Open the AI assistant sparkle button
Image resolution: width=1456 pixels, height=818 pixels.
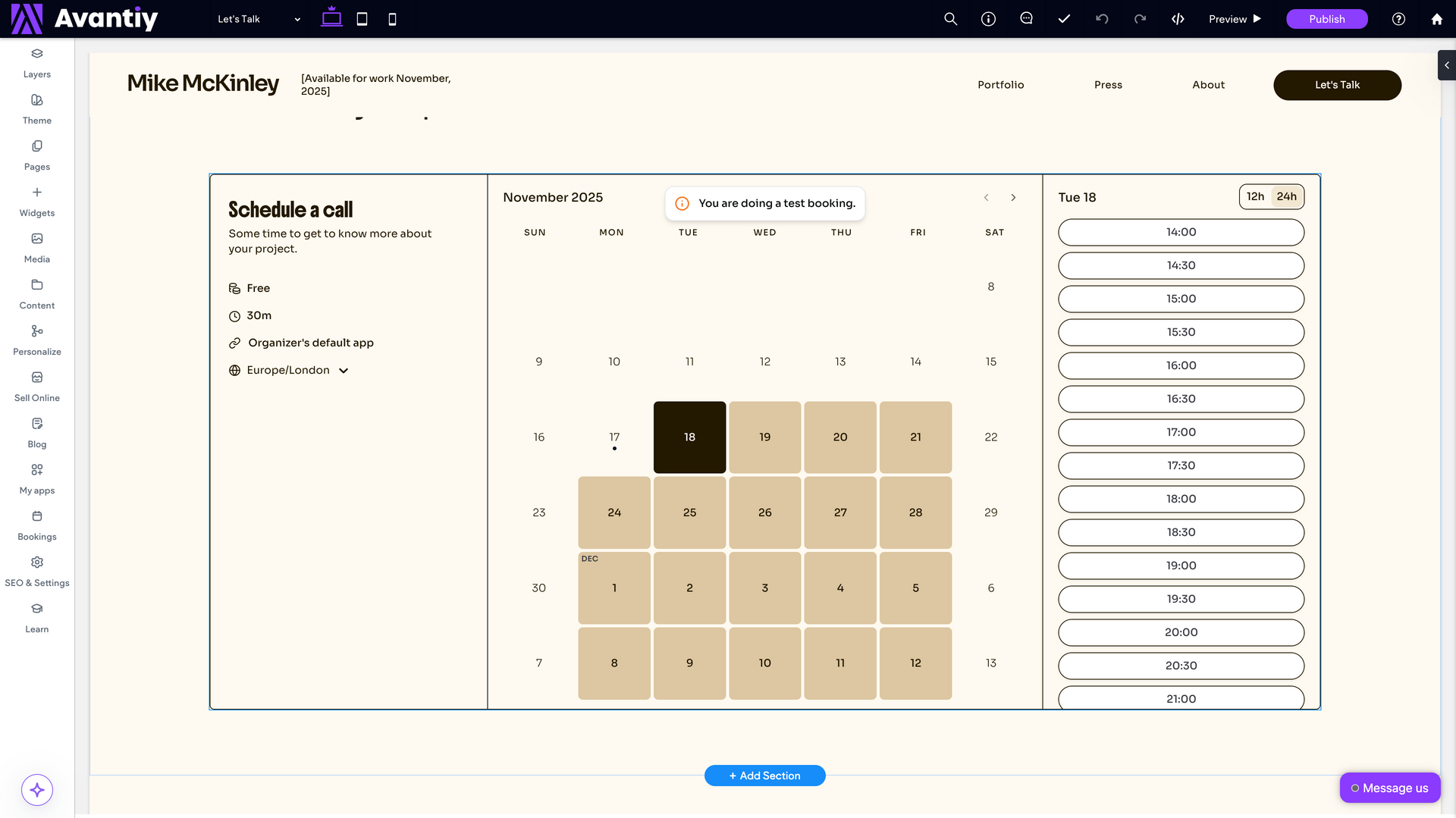(37, 790)
